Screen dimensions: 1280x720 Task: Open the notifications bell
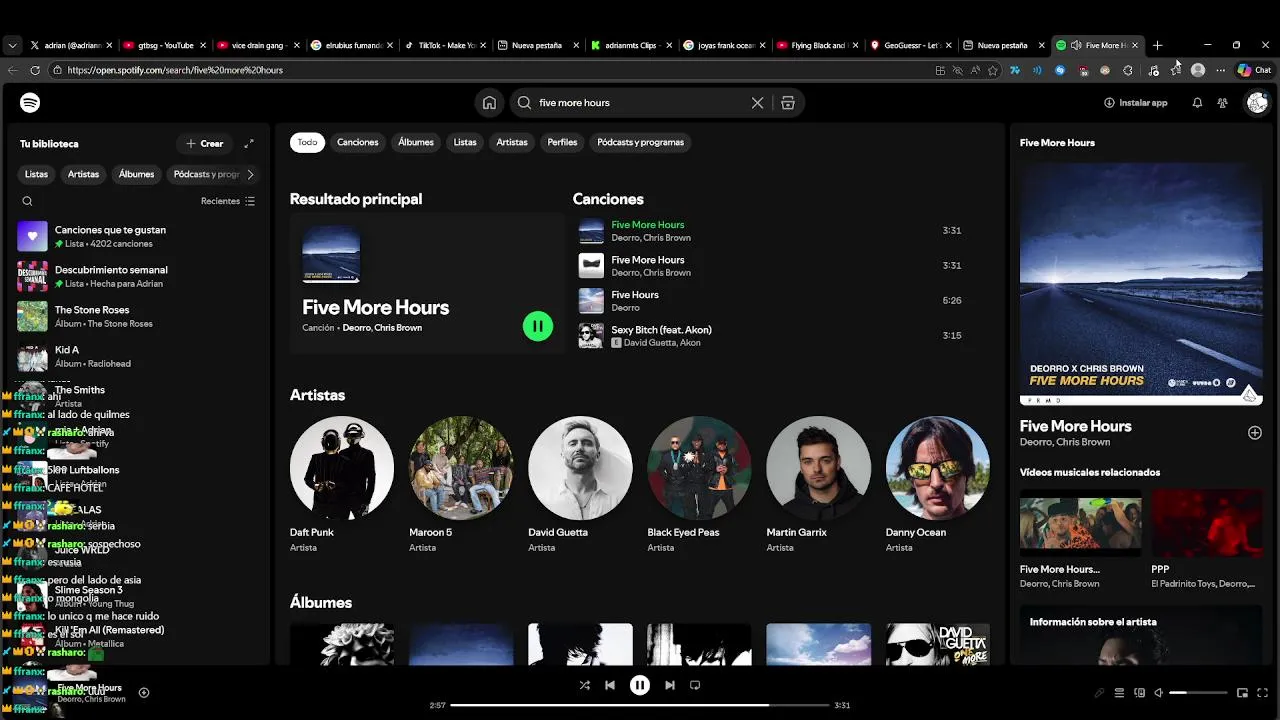tap(1197, 102)
